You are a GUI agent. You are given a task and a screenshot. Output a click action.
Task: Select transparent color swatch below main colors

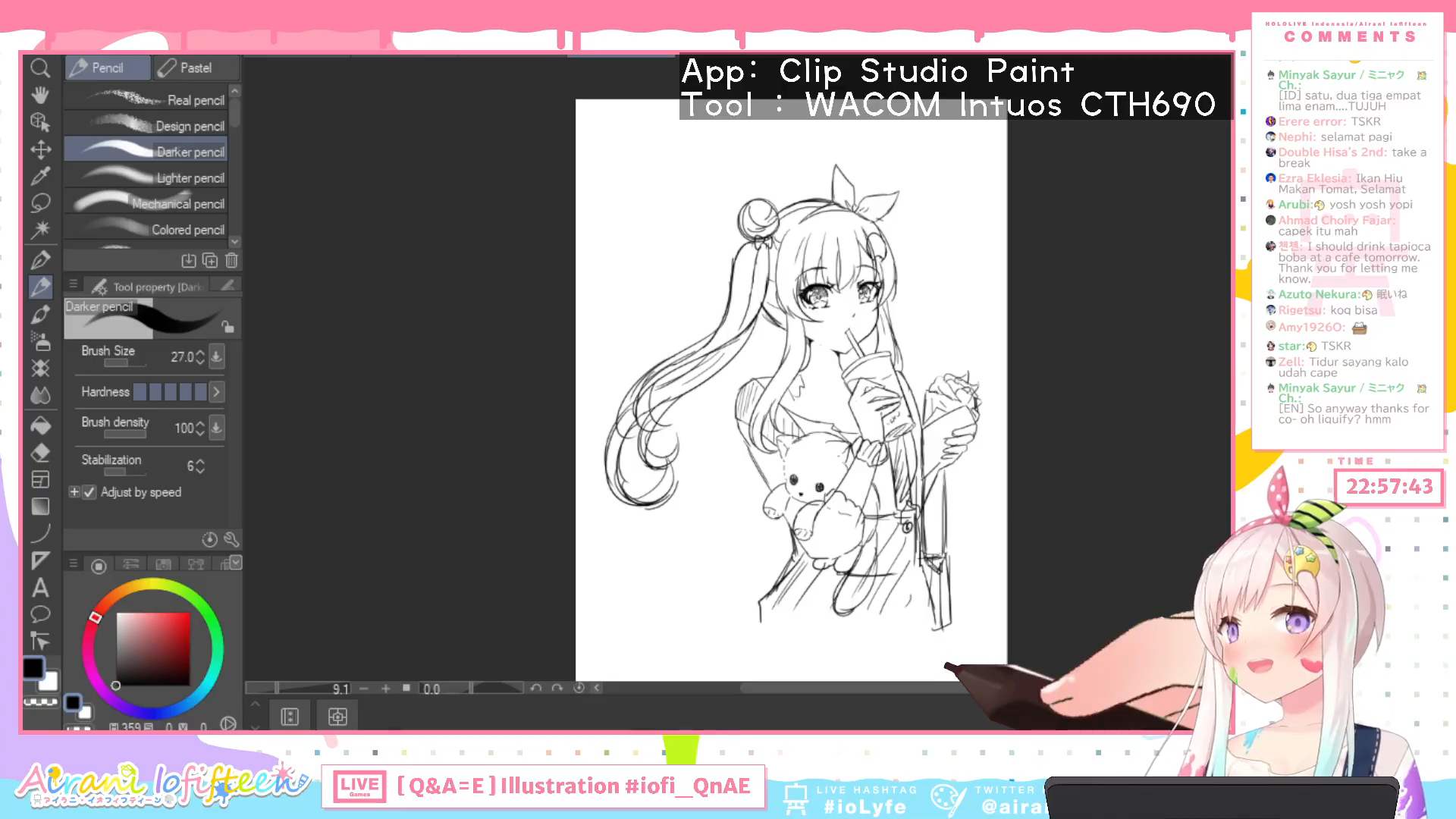click(40, 702)
